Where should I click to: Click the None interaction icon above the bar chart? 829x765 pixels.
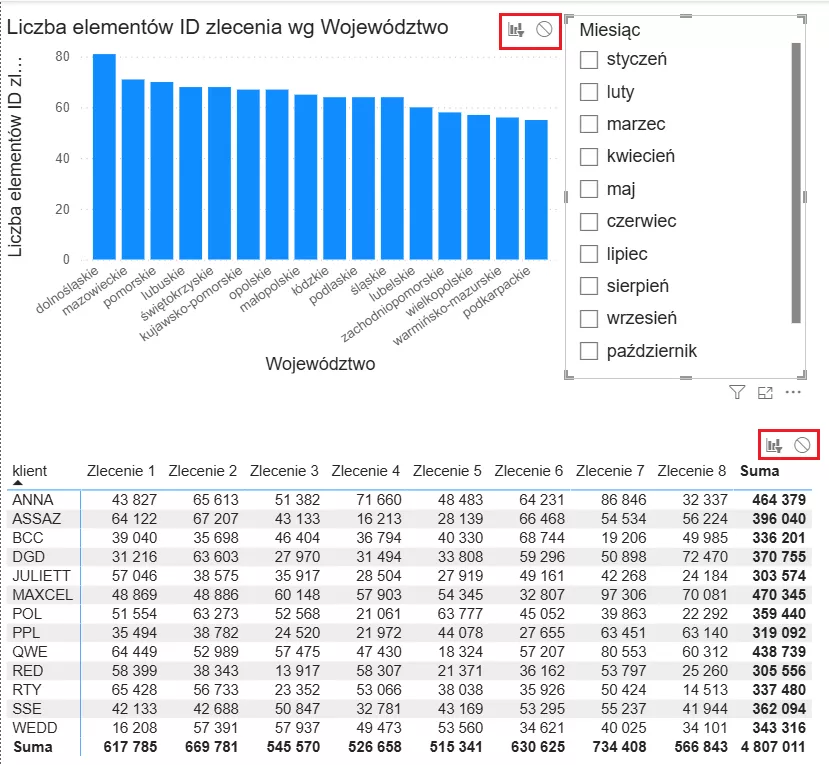point(544,30)
